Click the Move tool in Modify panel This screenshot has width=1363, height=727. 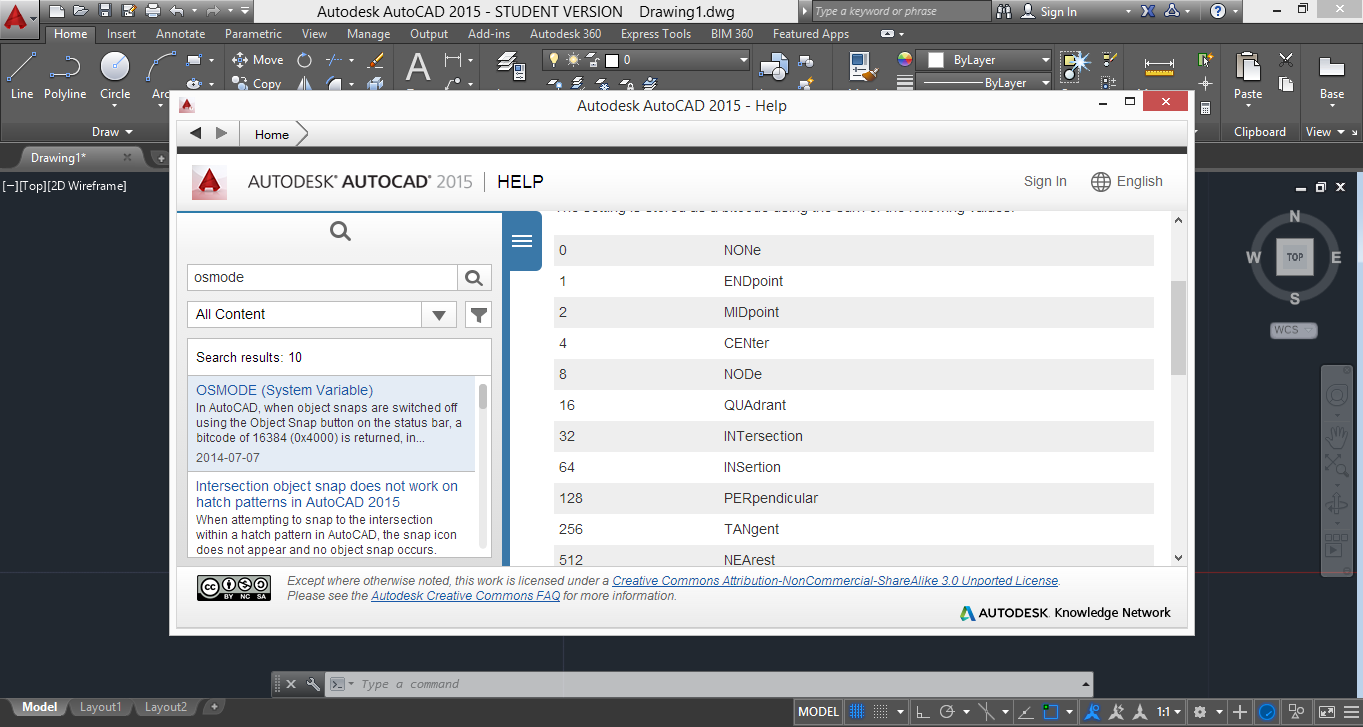258,60
